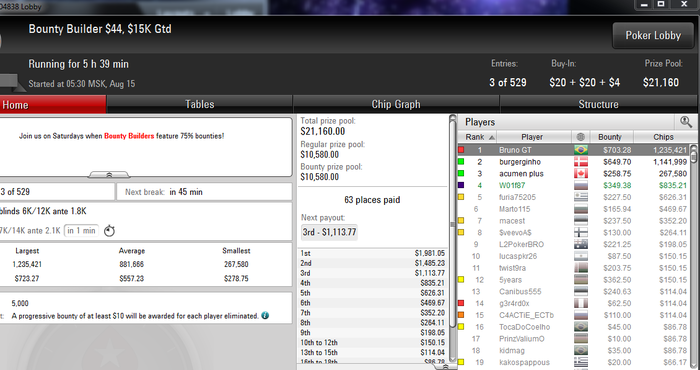The image size is (700, 370).
Task: Click the 2nd place $1,485.23 payout row
Action: click(x=372, y=263)
